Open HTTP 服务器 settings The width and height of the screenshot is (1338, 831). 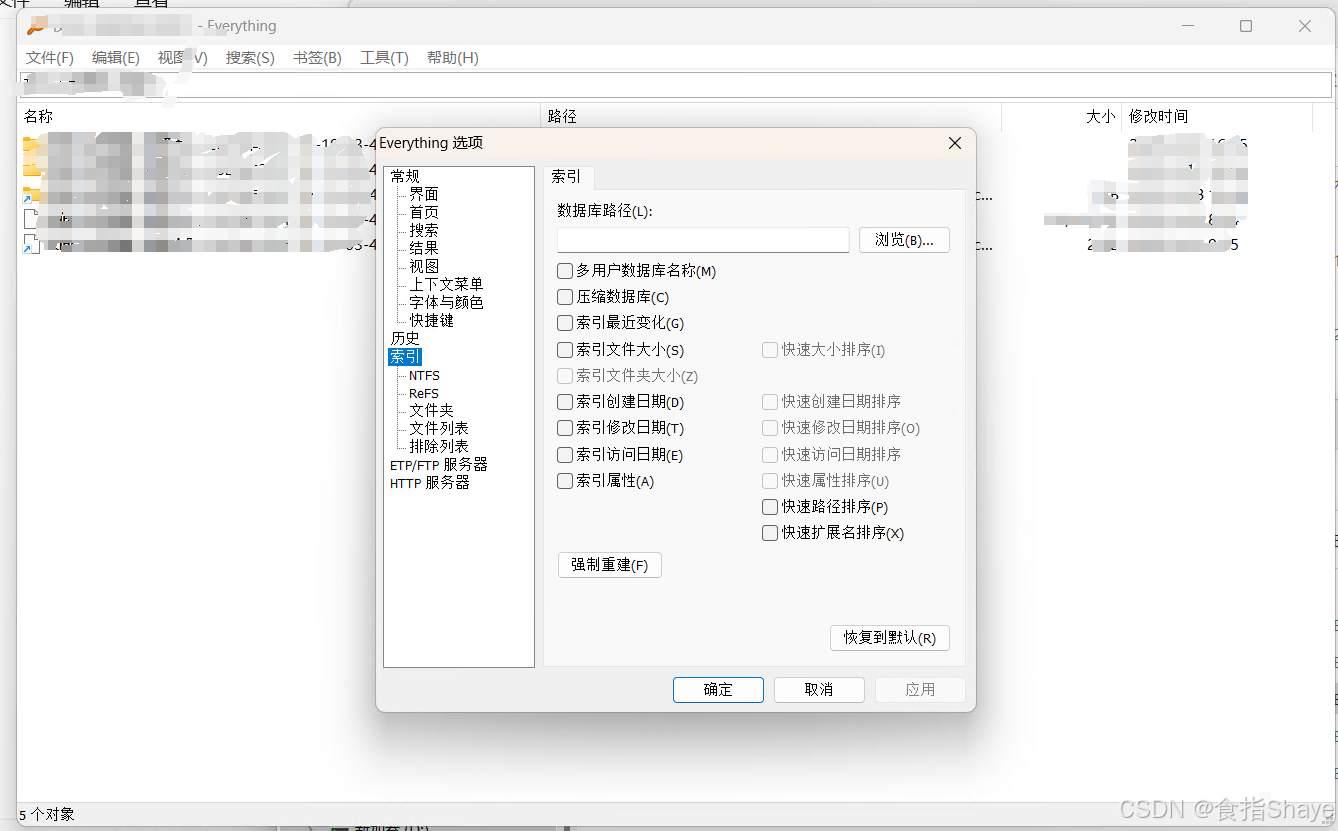tap(430, 483)
